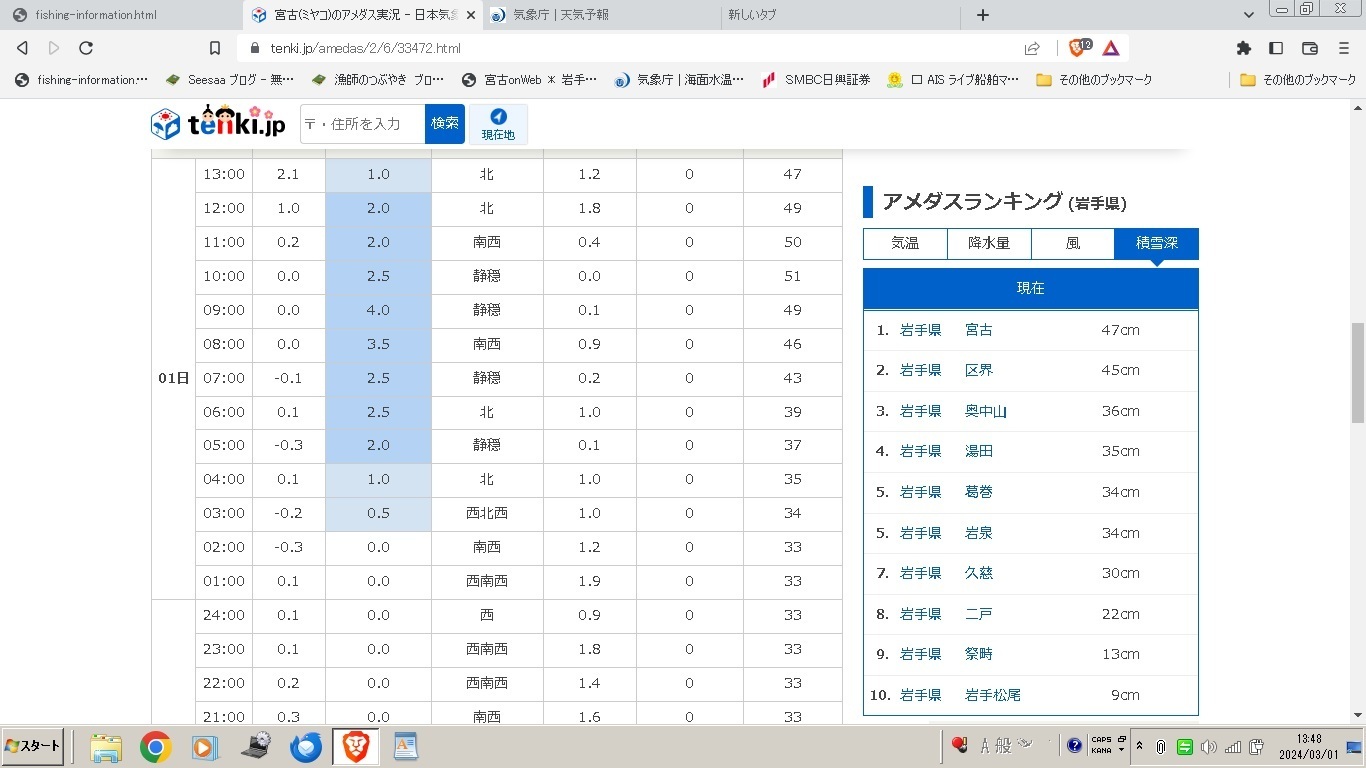1366x768 pixels.
Task: Open 漁師のつぶやき bookmark
Action: 377,80
